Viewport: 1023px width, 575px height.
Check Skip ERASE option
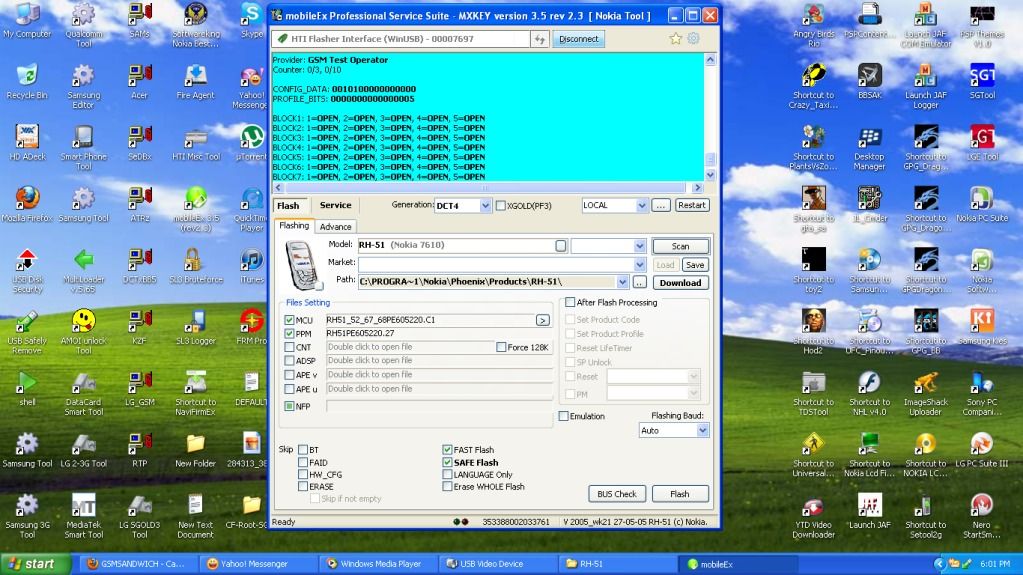(303, 486)
